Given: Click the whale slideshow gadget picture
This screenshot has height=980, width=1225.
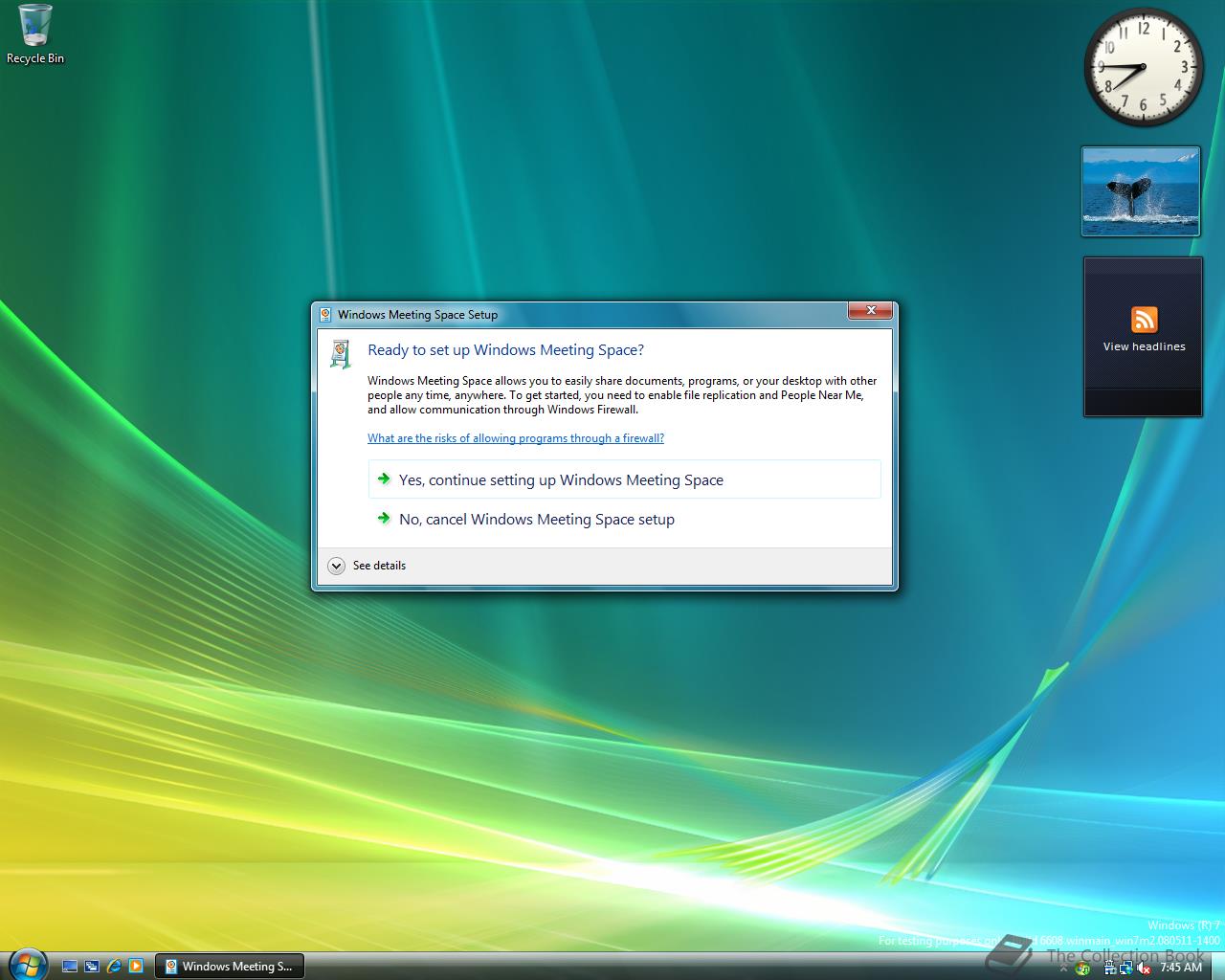Looking at the screenshot, I should point(1141,190).
